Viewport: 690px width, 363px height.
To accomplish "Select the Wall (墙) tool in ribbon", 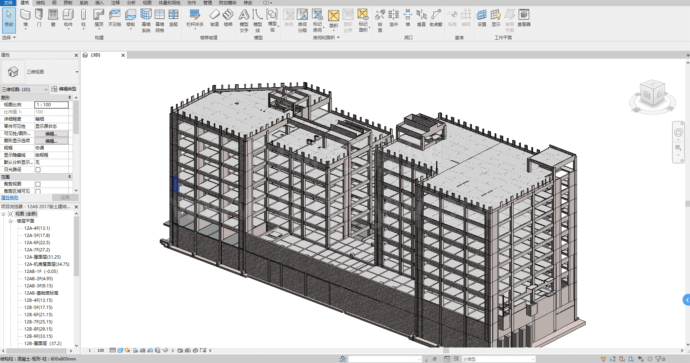I will 26,18.
